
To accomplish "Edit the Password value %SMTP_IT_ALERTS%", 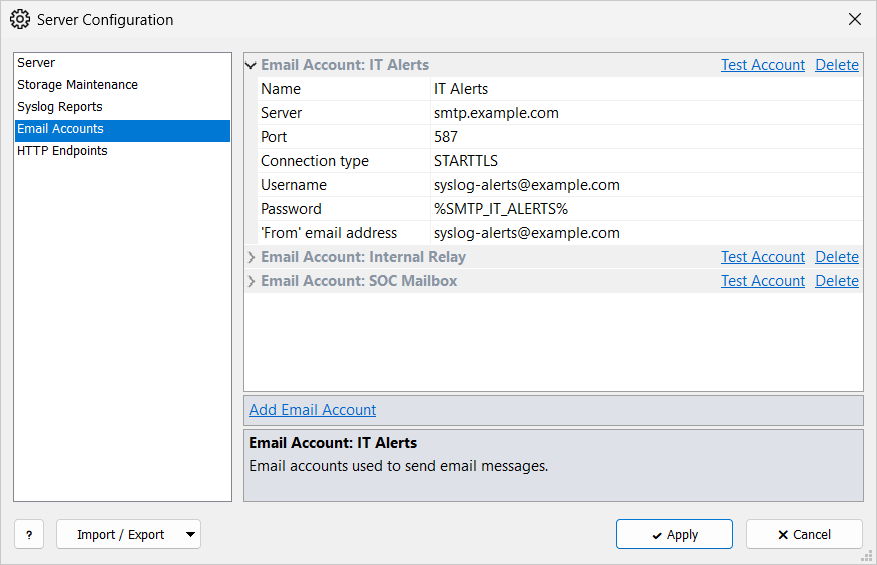I will pos(646,209).
